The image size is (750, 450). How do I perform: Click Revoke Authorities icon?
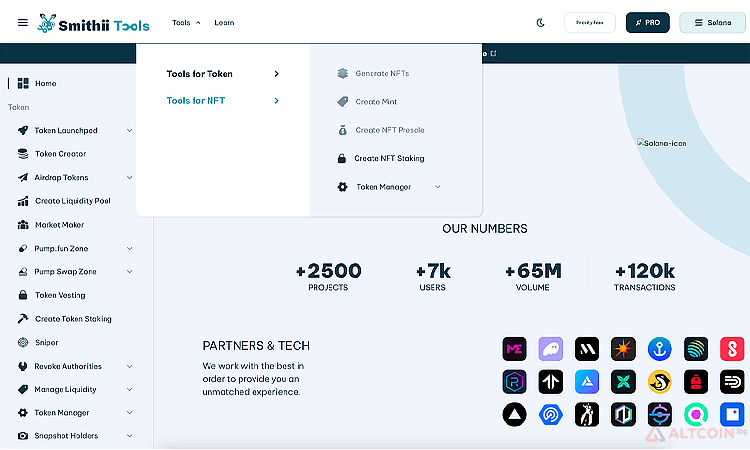tap(22, 366)
